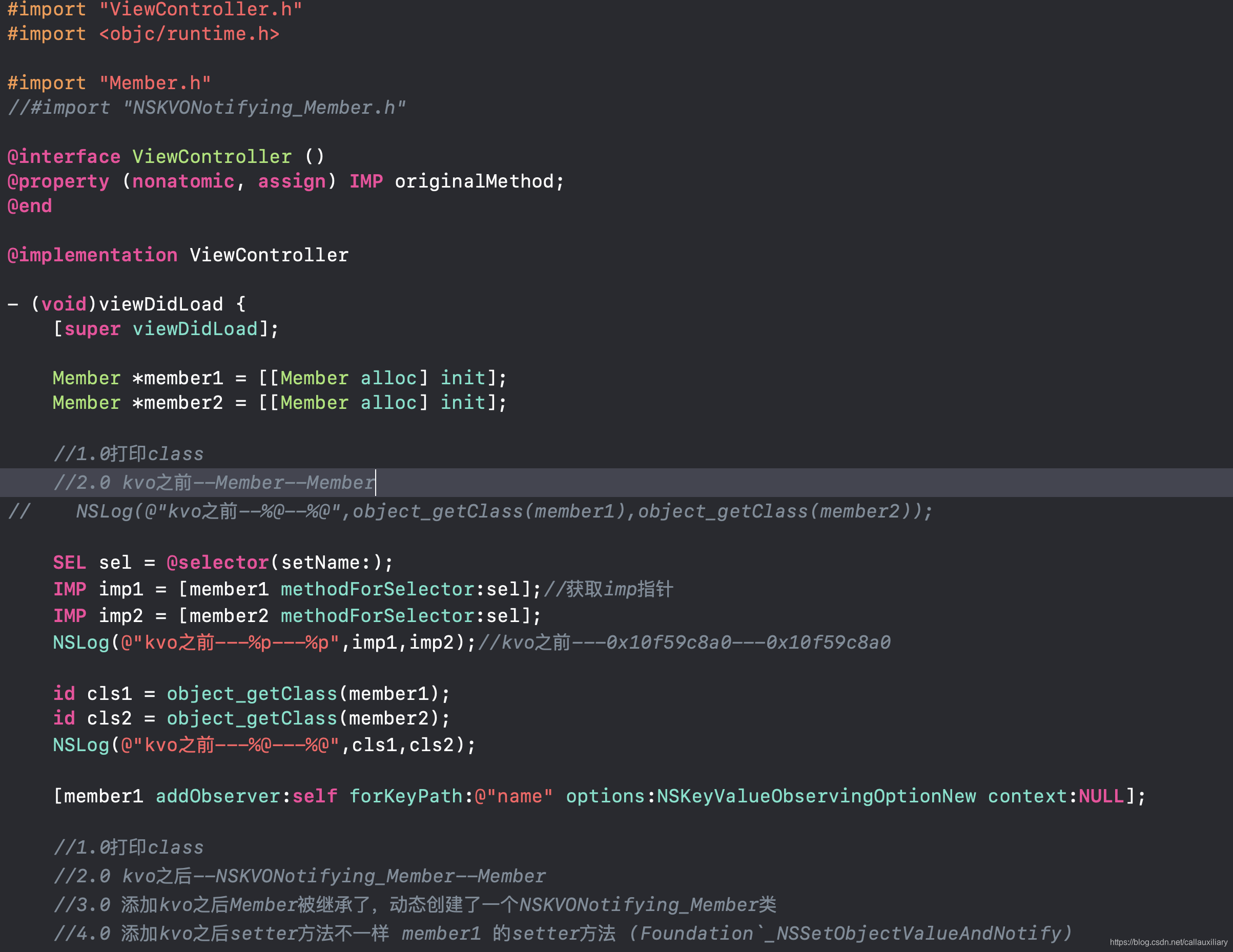The width and height of the screenshot is (1233, 952).
Task: Click object_getClass in cls1 line
Action: pos(251,693)
